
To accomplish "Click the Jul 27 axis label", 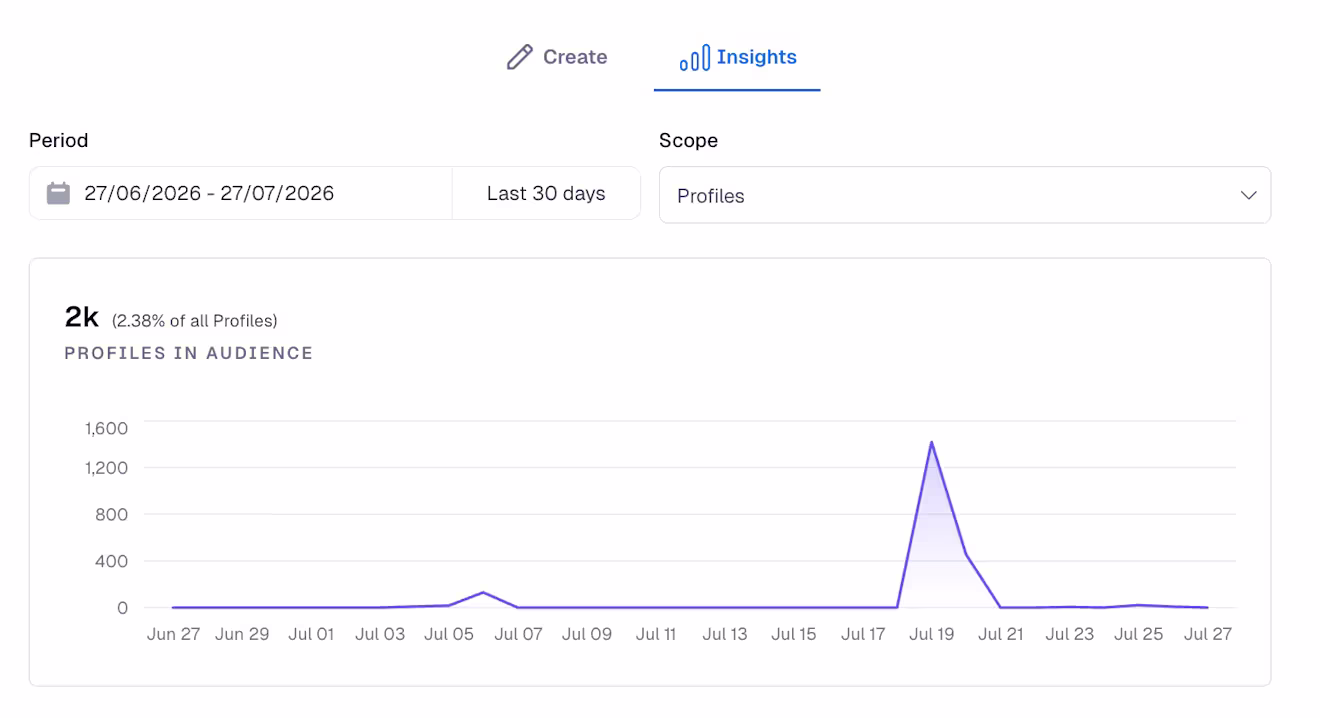I will (x=1208, y=634).
